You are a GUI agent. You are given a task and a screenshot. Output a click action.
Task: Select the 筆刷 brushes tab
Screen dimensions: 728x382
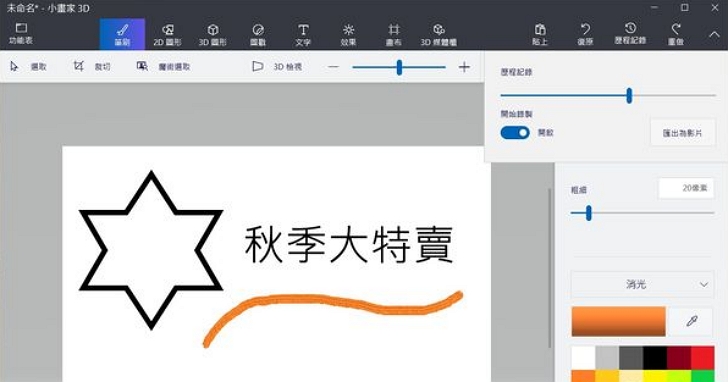[122, 34]
